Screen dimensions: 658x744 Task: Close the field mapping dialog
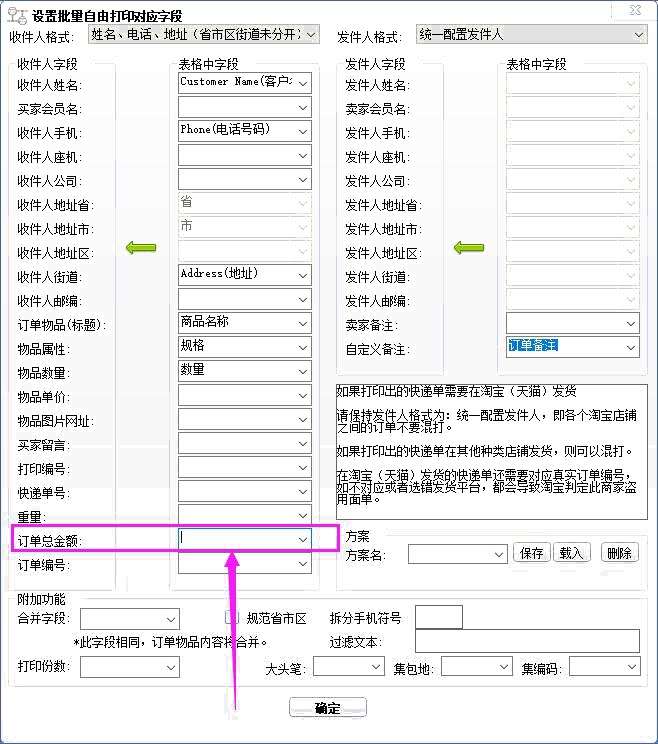pyautogui.click(x=635, y=10)
